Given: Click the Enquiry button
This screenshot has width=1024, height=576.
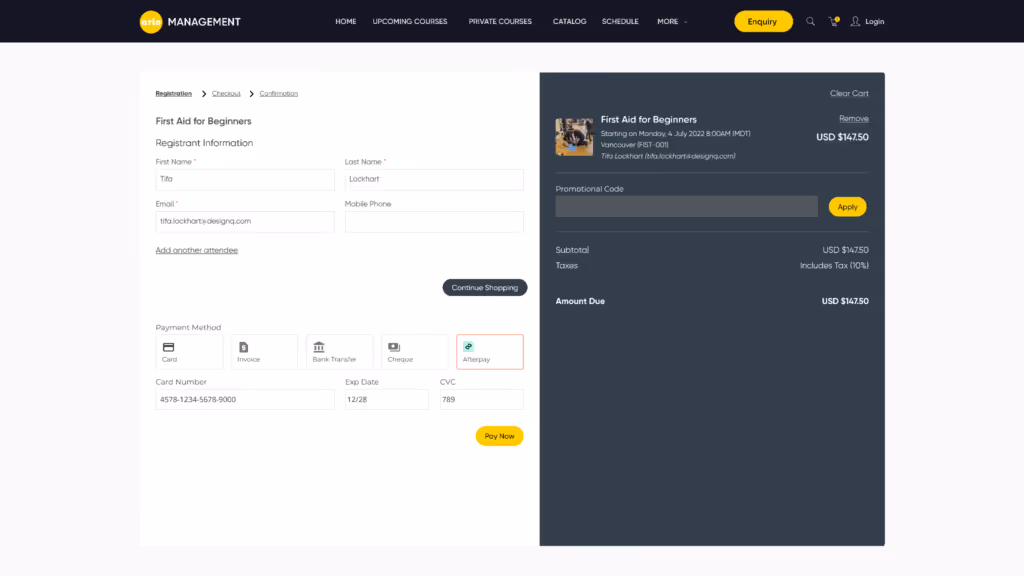Looking at the screenshot, I should click(763, 22).
